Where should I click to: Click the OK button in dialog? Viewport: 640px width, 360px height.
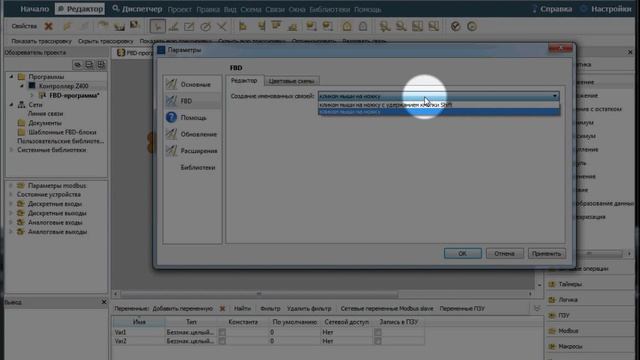click(x=462, y=253)
